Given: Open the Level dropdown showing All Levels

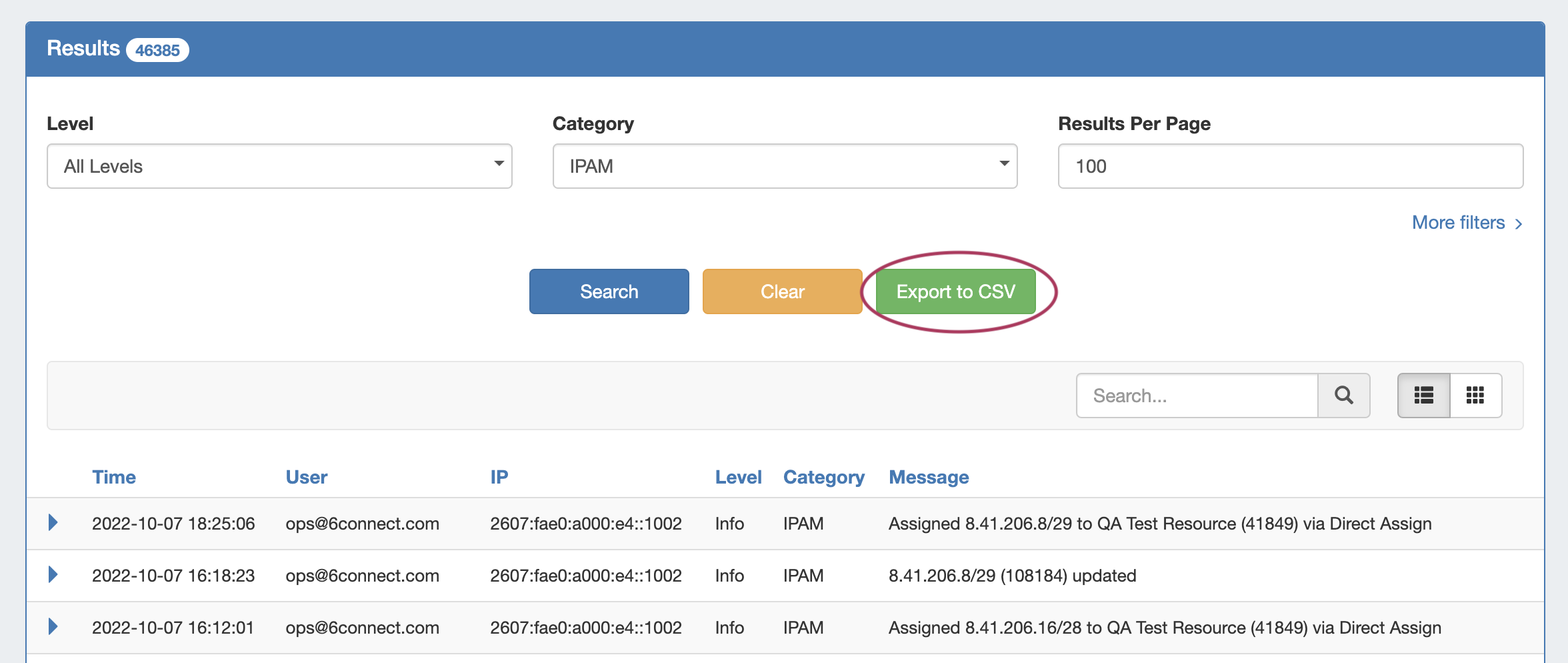Looking at the screenshot, I should (279, 166).
